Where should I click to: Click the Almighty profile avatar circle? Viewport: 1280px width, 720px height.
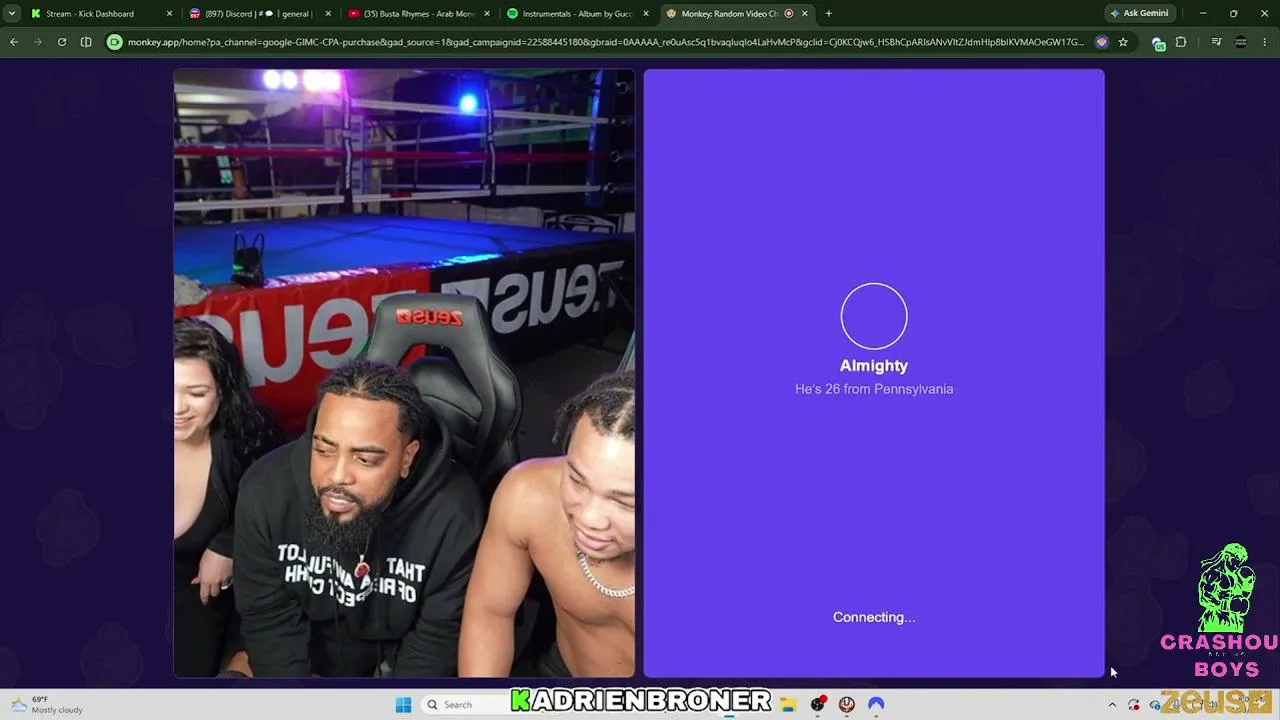(874, 316)
